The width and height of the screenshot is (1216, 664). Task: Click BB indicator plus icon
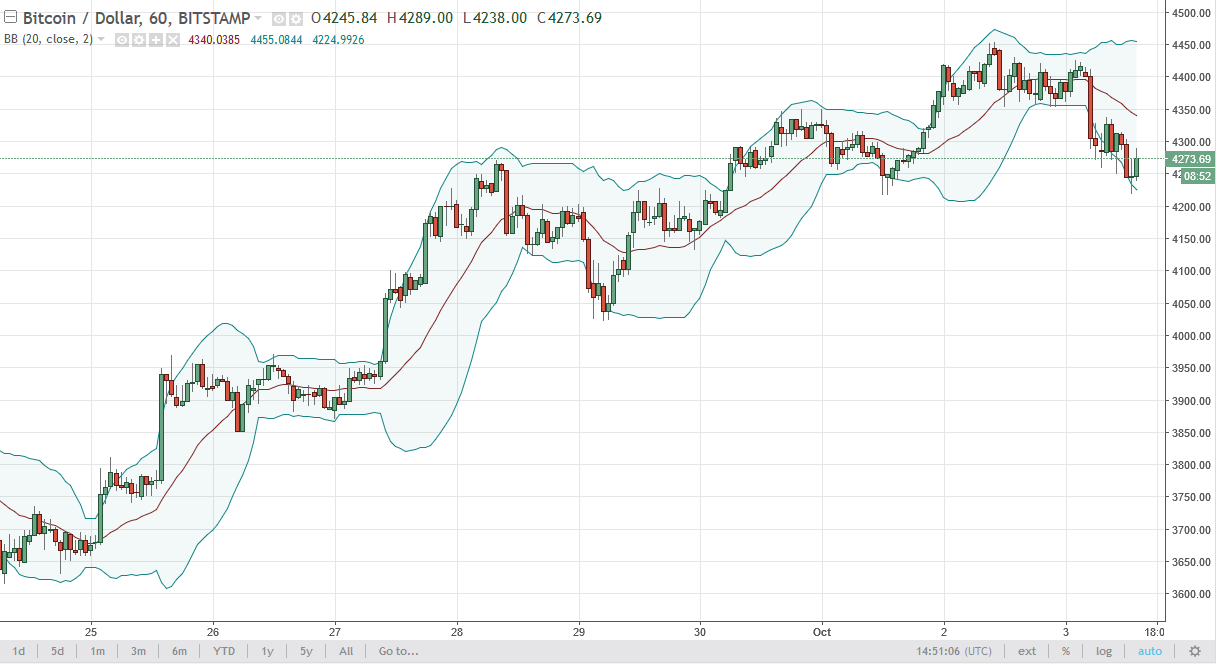[156, 40]
